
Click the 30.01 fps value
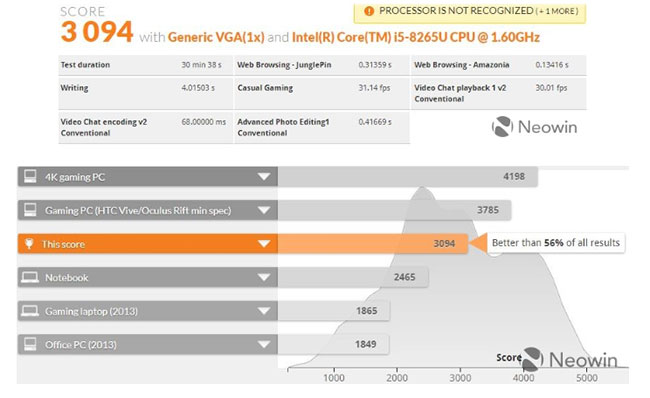click(551, 88)
